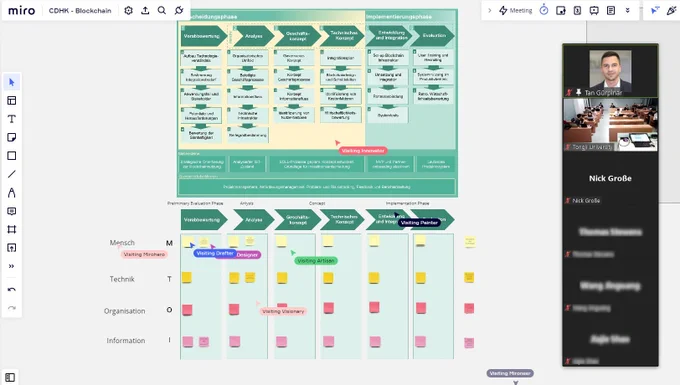Image resolution: width=680 pixels, height=385 pixels.
Task: Select the Upload tool in left toolbar
Action: [x=12, y=248]
